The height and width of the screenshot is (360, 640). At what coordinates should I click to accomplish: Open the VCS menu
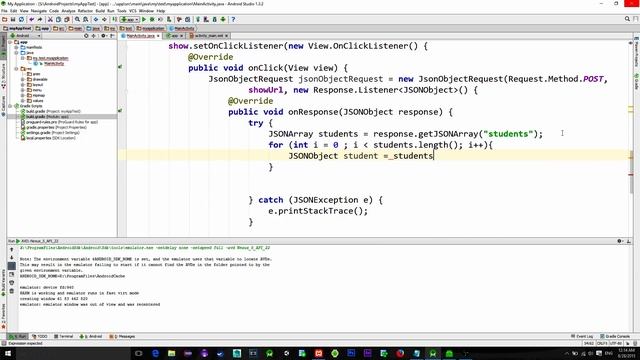click(133, 11)
